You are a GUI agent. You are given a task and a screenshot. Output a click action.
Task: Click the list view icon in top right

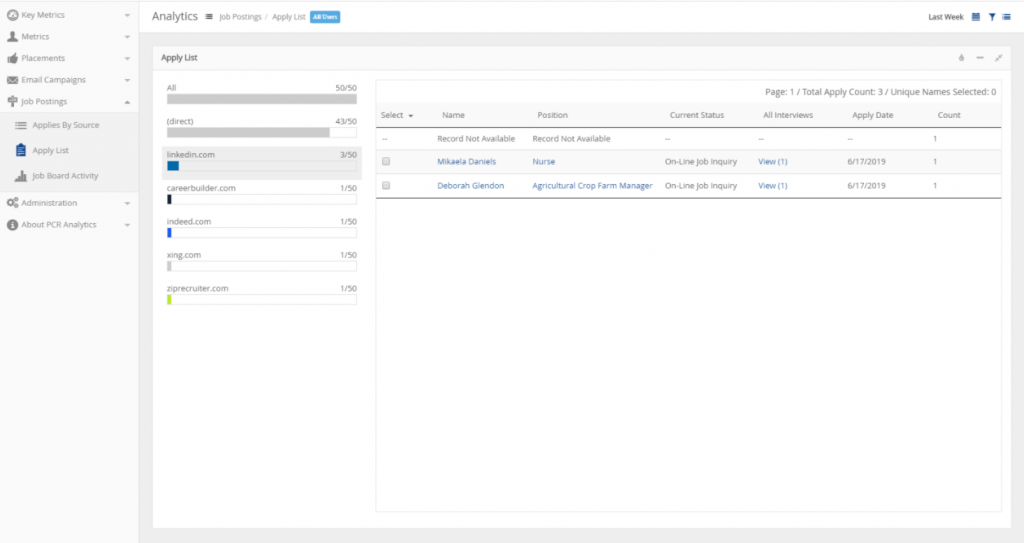(x=1006, y=17)
